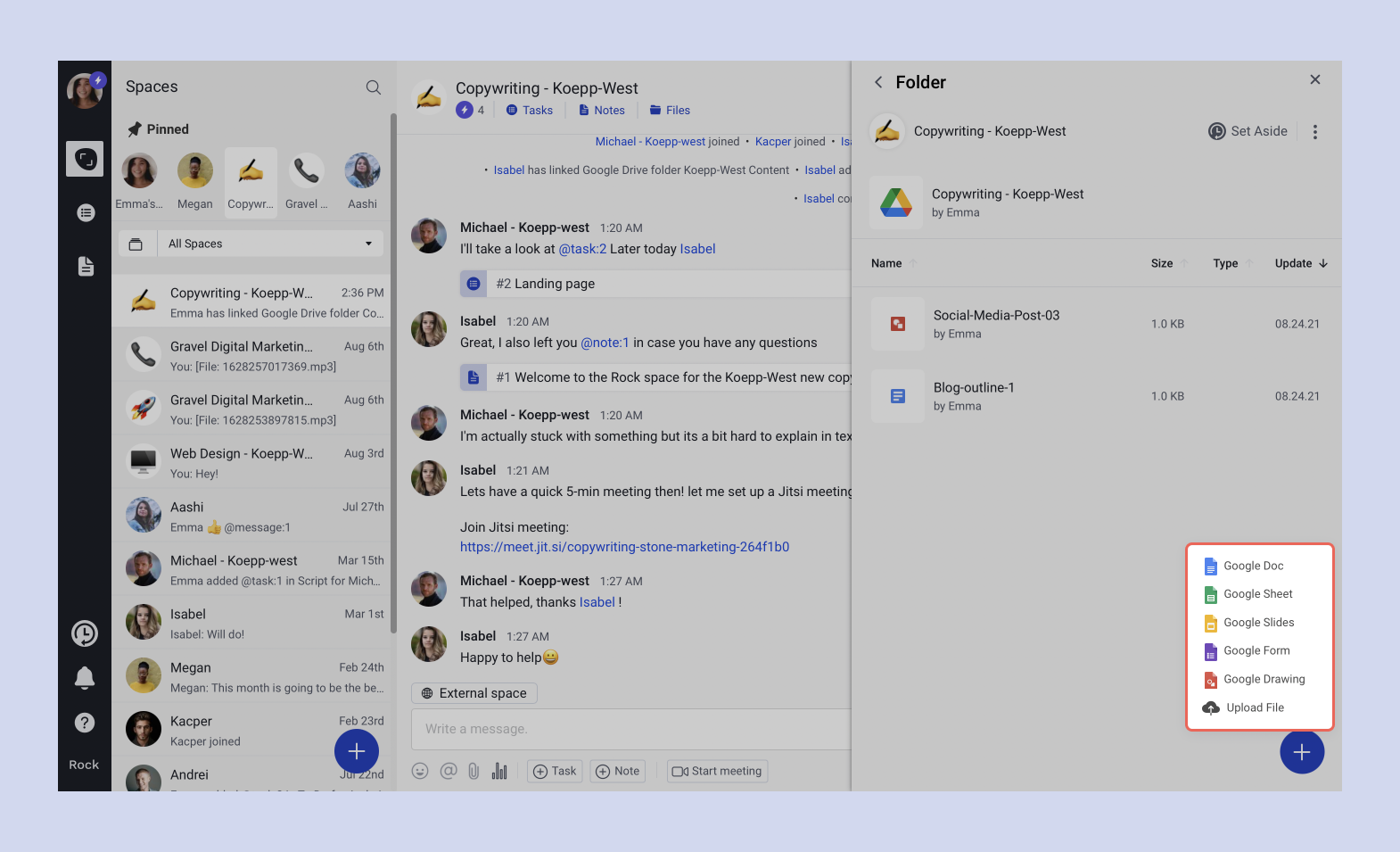This screenshot has height=852, width=1400.
Task: Open the Notes tab
Action: click(602, 111)
